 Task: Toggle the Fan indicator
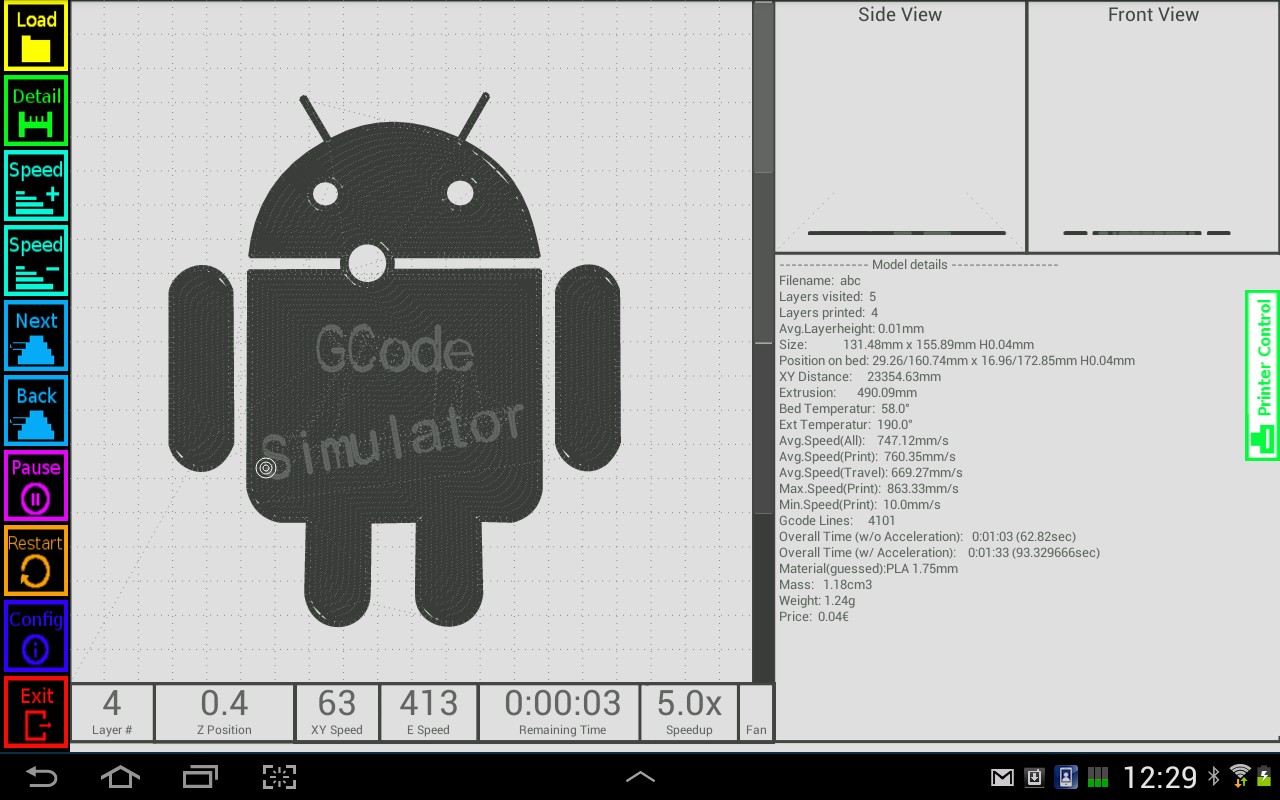point(756,713)
